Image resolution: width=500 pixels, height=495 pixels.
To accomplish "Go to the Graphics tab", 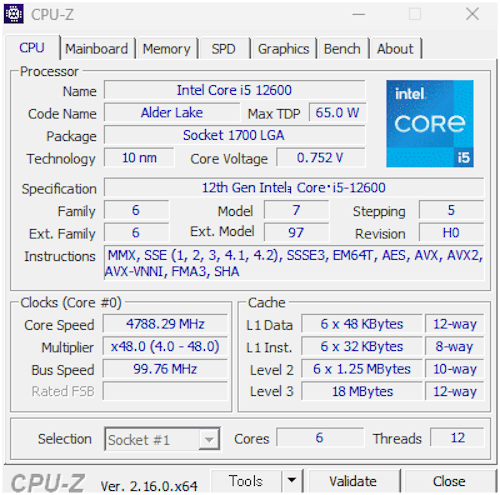I will pyautogui.click(x=283, y=49).
